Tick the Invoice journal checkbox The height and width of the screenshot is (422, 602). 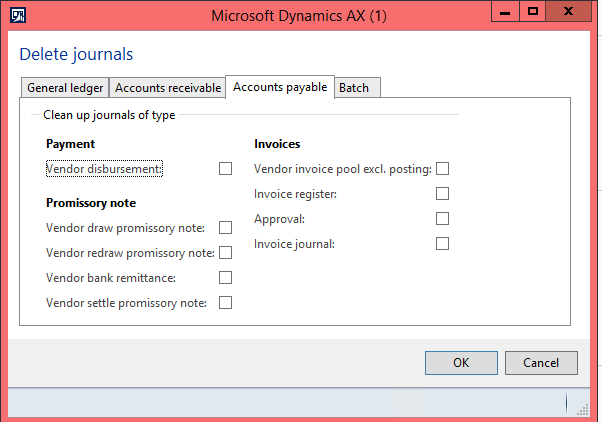[443, 243]
